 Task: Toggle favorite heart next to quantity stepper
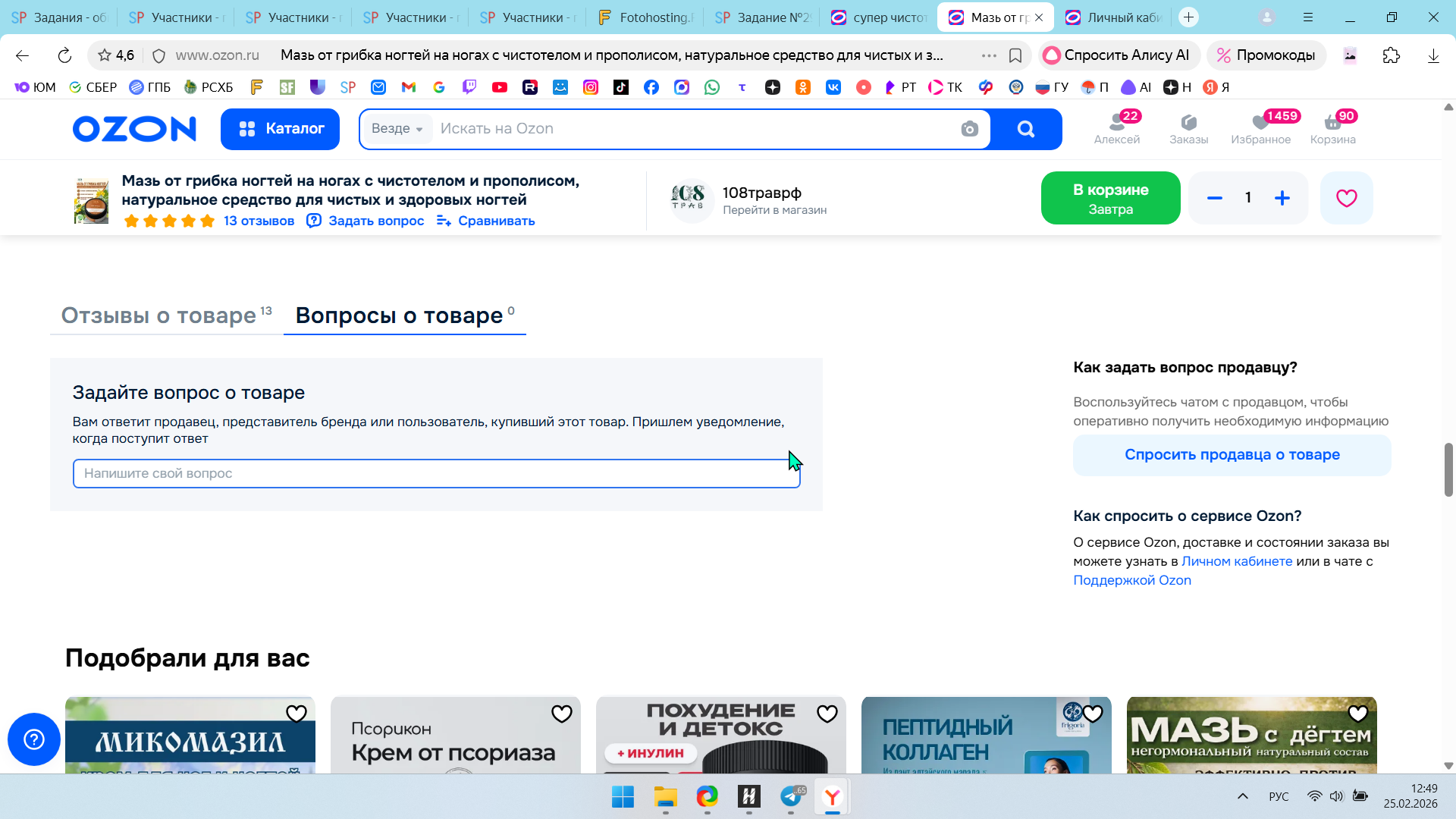point(1346,198)
